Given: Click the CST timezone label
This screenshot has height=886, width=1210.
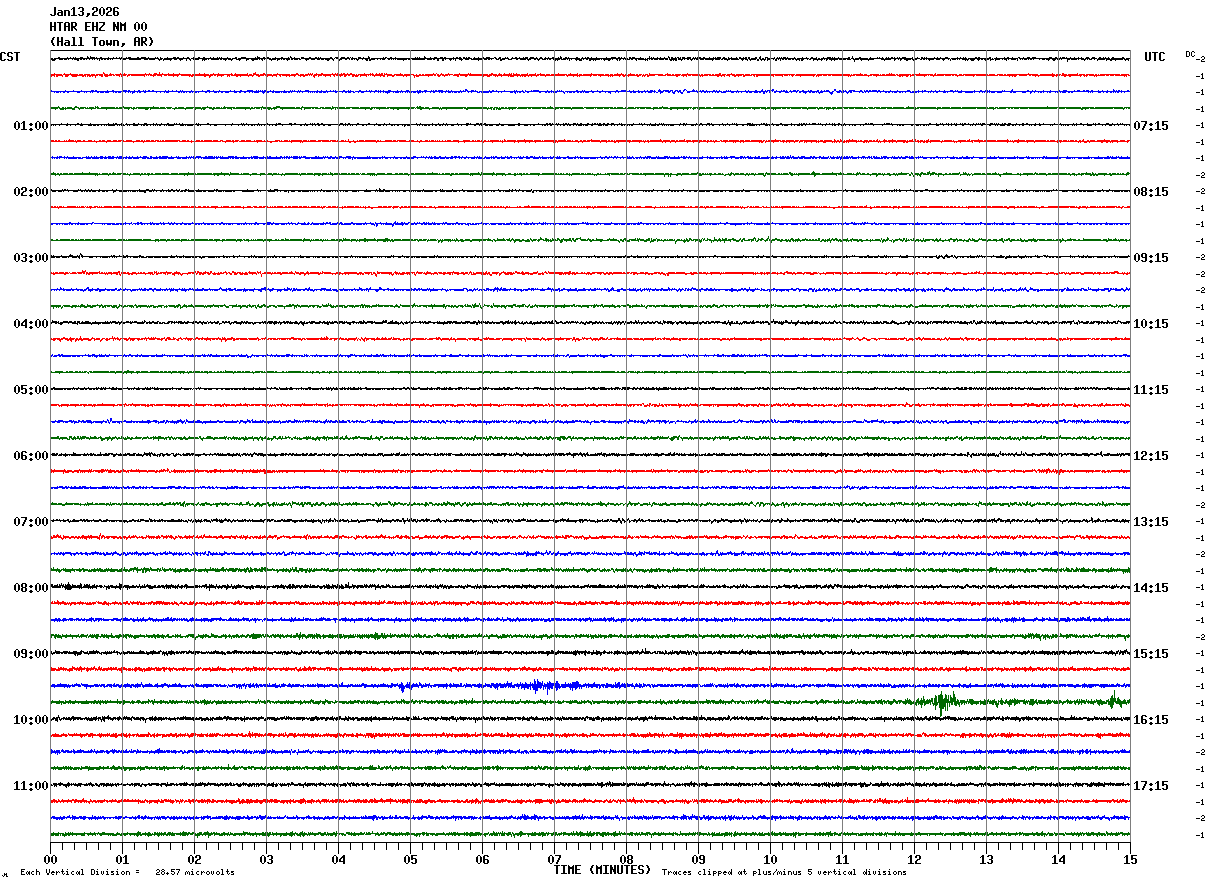Looking at the screenshot, I should point(10,57).
